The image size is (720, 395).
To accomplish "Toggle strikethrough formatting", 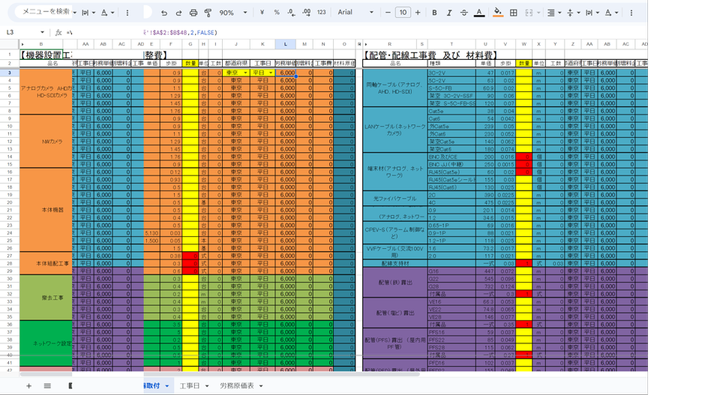I will [464, 13].
